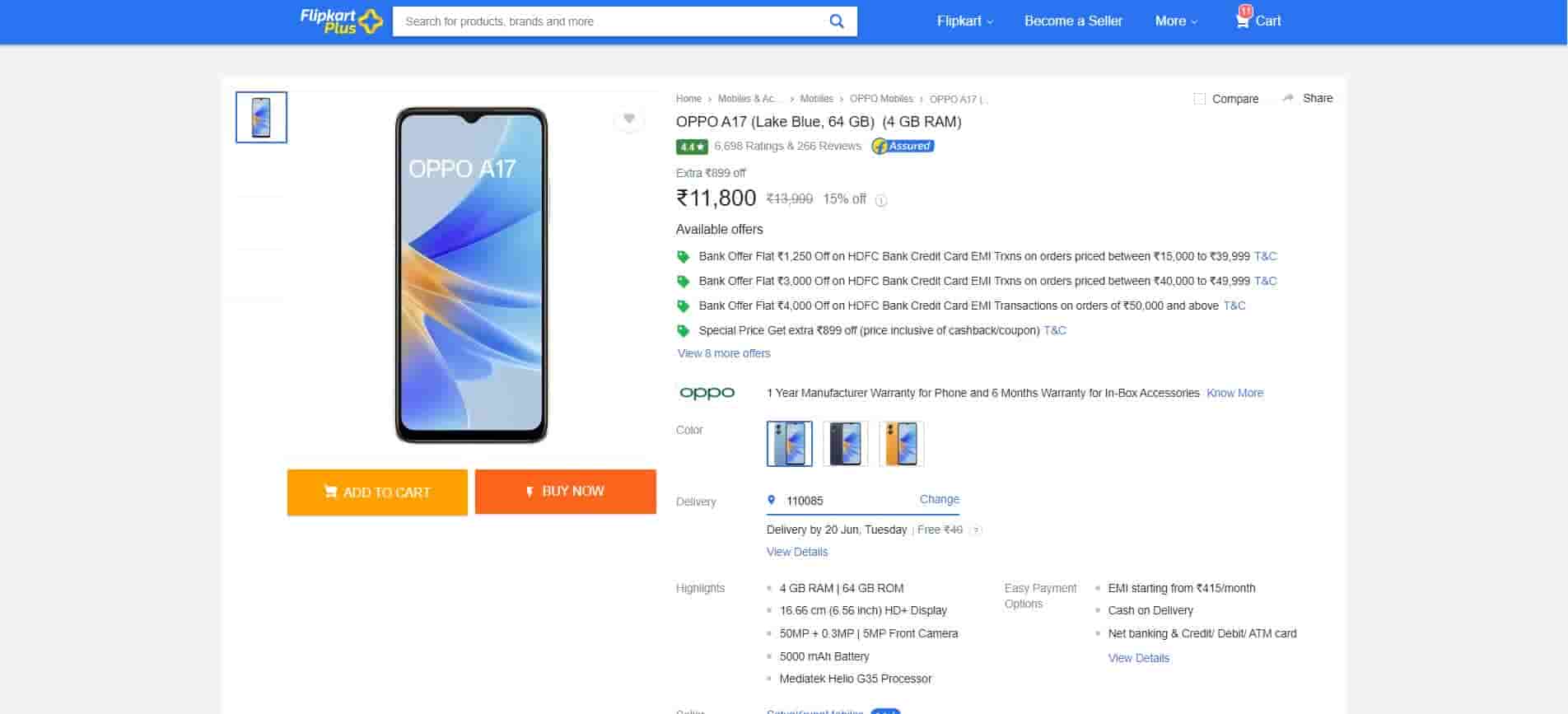1568x714 pixels.
Task: Go to Home breadcrumb
Action: pyautogui.click(x=688, y=99)
